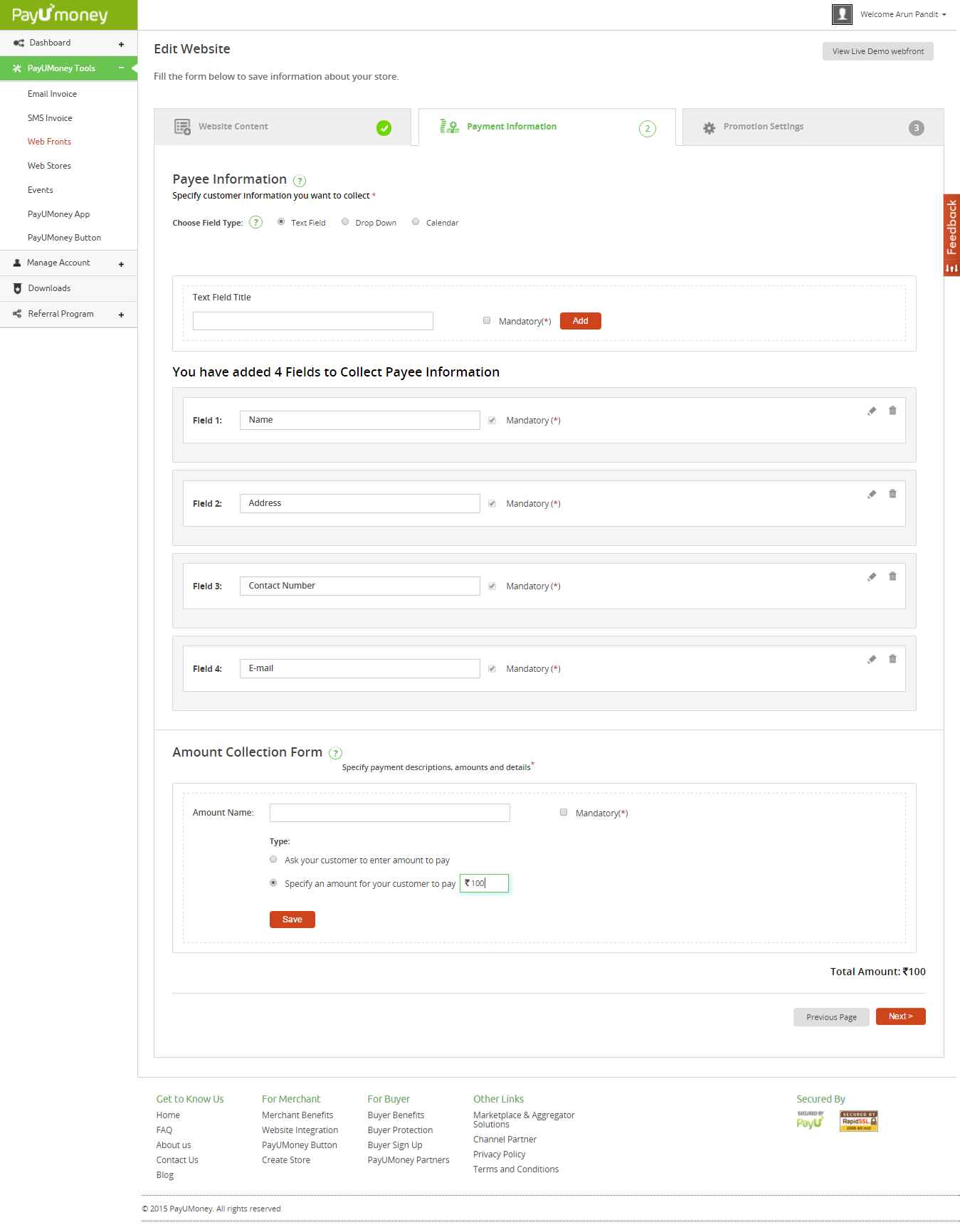
Task: Click the PayUmoney logo
Action: pos(60,14)
